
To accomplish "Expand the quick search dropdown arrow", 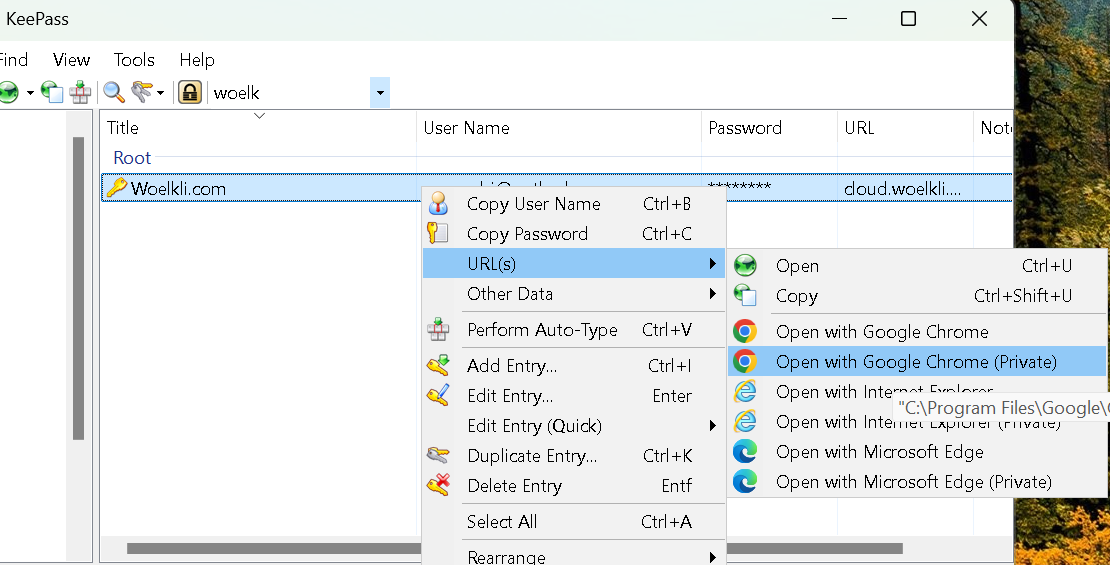I will tap(380, 93).
